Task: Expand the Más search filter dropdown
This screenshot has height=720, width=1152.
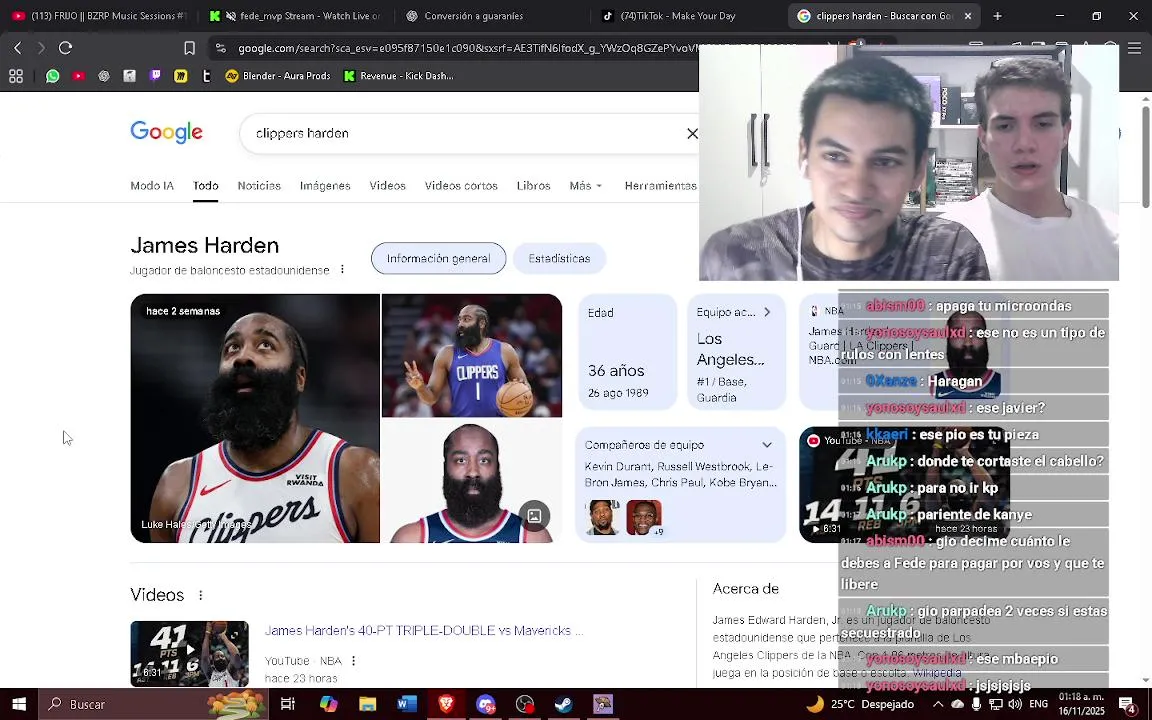Action: tap(586, 186)
